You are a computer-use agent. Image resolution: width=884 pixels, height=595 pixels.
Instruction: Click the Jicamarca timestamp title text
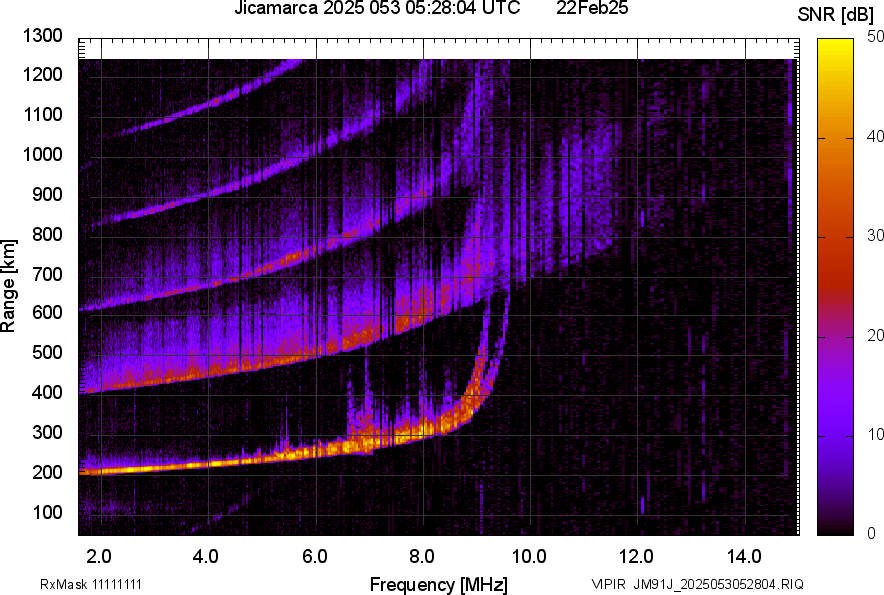(377, 9)
